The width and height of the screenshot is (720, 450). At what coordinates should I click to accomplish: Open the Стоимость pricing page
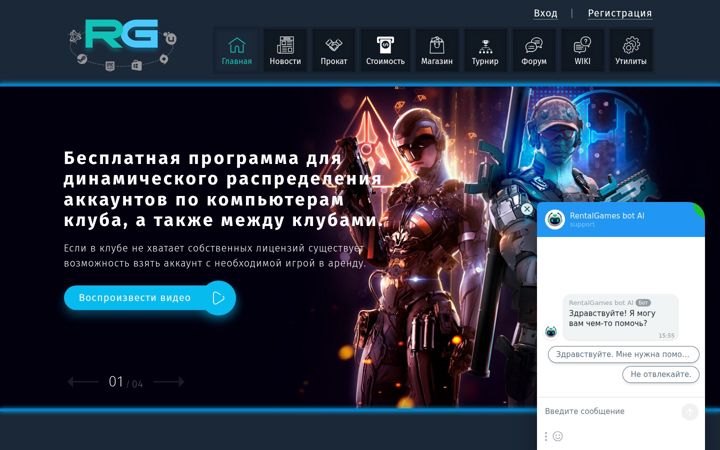(x=385, y=51)
